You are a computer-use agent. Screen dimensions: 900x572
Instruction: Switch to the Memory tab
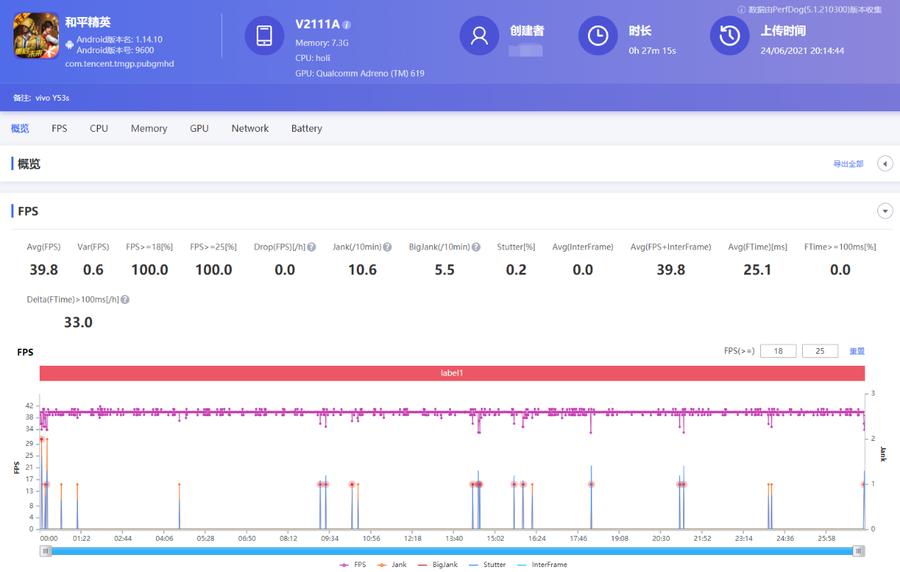[149, 129]
